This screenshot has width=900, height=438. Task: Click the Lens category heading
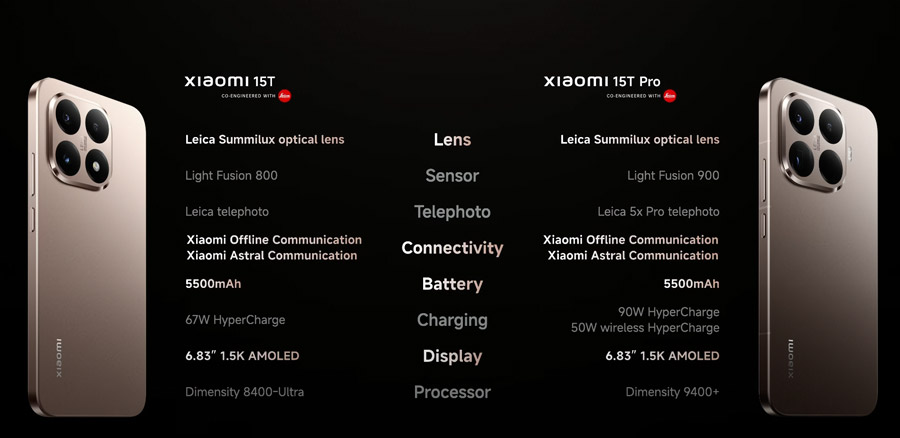(452, 139)
